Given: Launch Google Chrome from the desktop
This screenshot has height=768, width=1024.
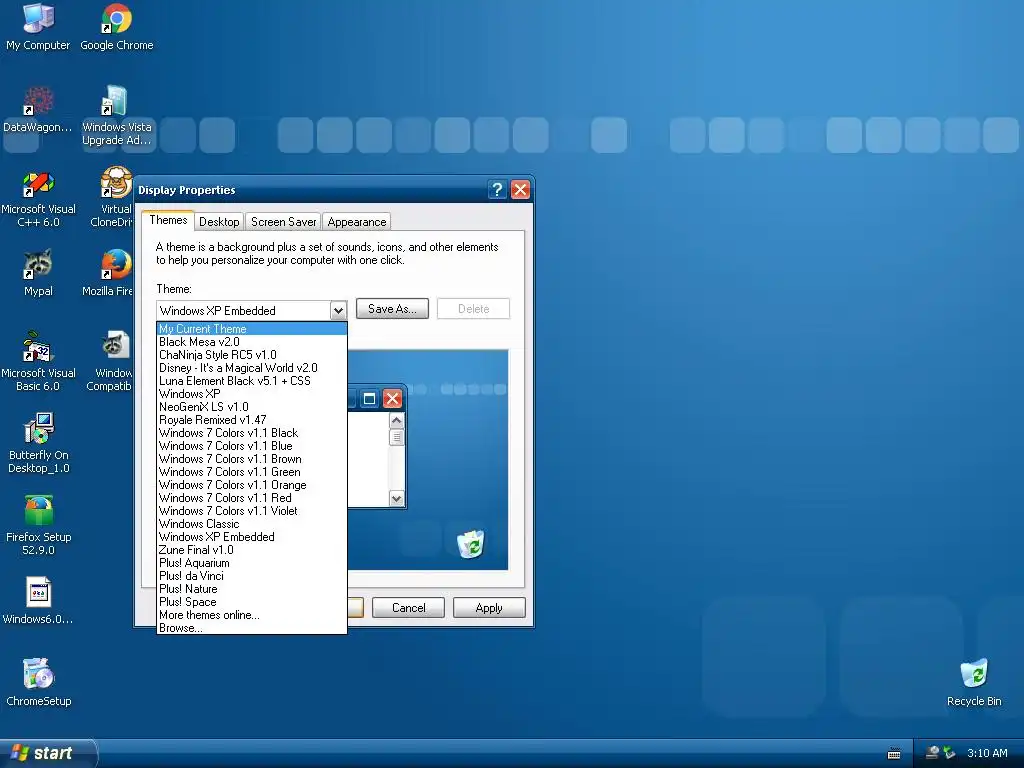Looking at the screenshot, I should (116, 27).
